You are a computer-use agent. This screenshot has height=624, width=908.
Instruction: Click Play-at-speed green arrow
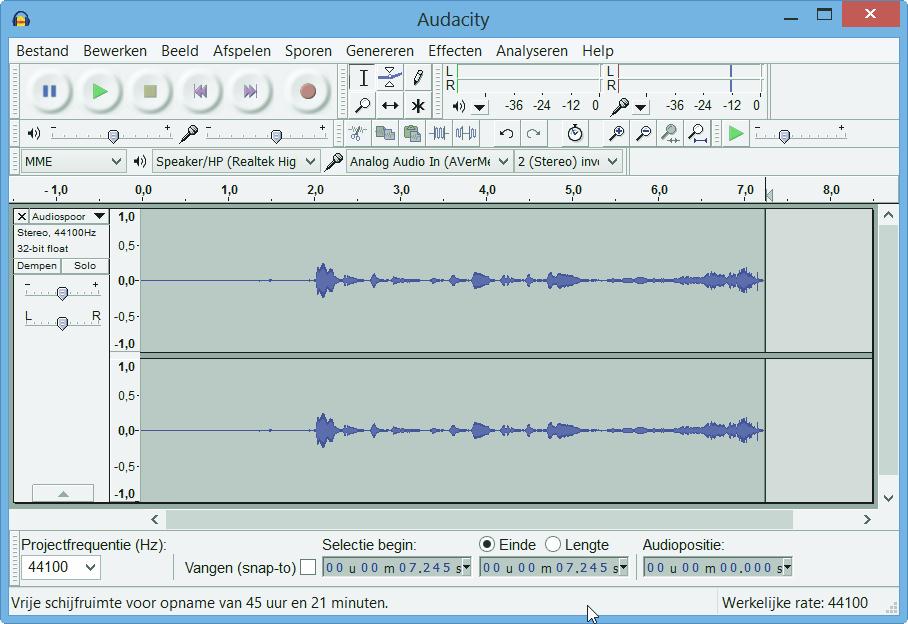point(735,134)
